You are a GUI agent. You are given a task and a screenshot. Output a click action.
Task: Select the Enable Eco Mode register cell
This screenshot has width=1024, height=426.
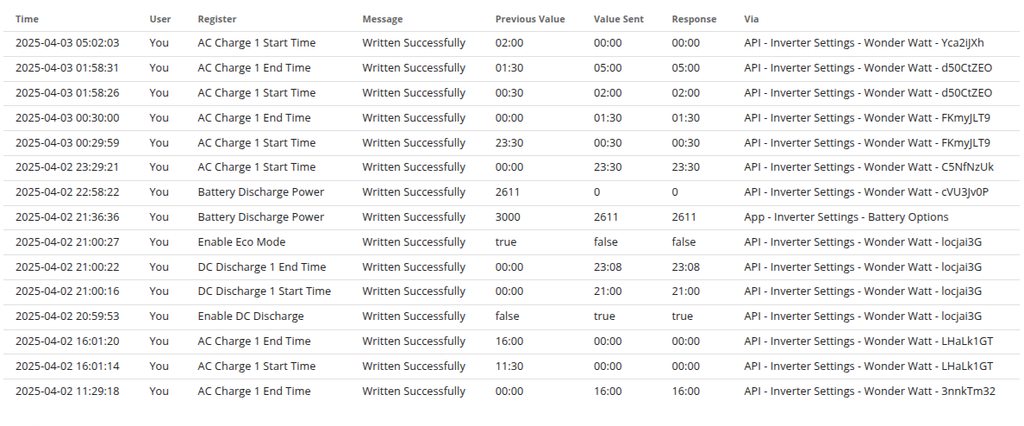tap(241, 242)
